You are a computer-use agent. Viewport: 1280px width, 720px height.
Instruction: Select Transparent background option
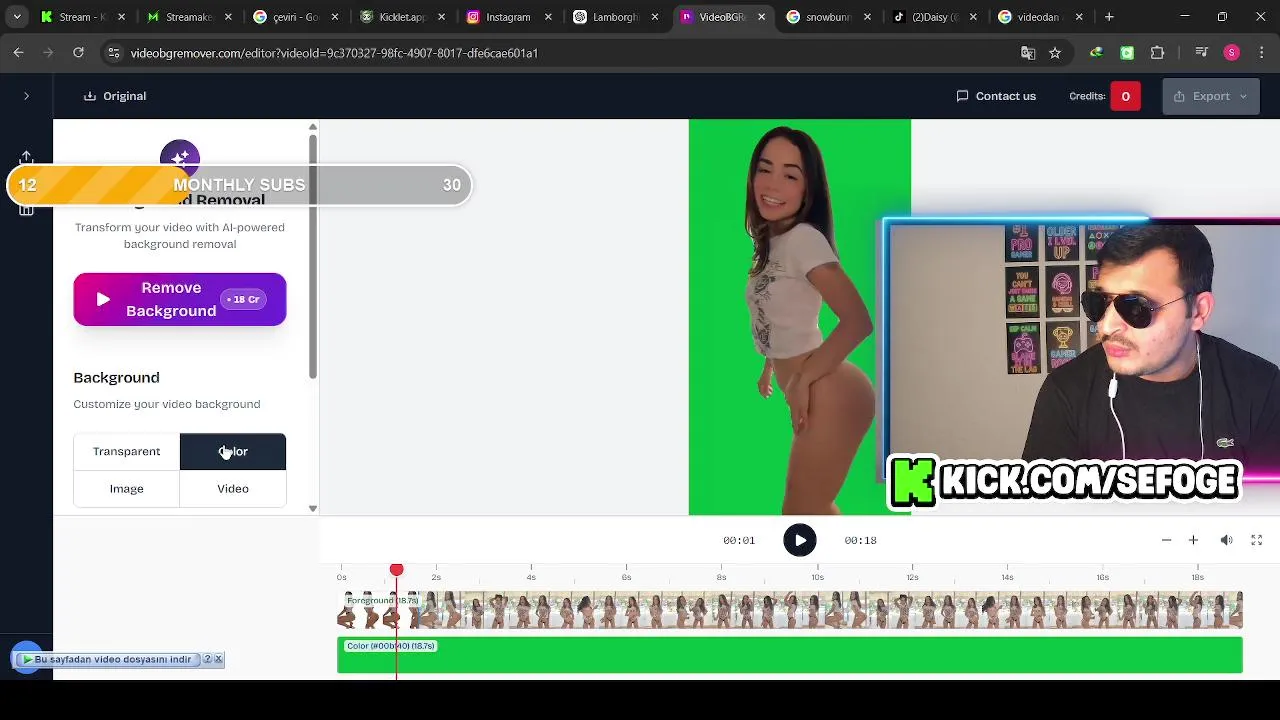click(126, 451)
